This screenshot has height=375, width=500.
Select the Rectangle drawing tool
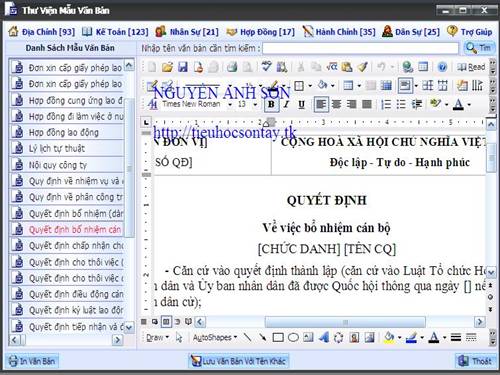[278, 338]
